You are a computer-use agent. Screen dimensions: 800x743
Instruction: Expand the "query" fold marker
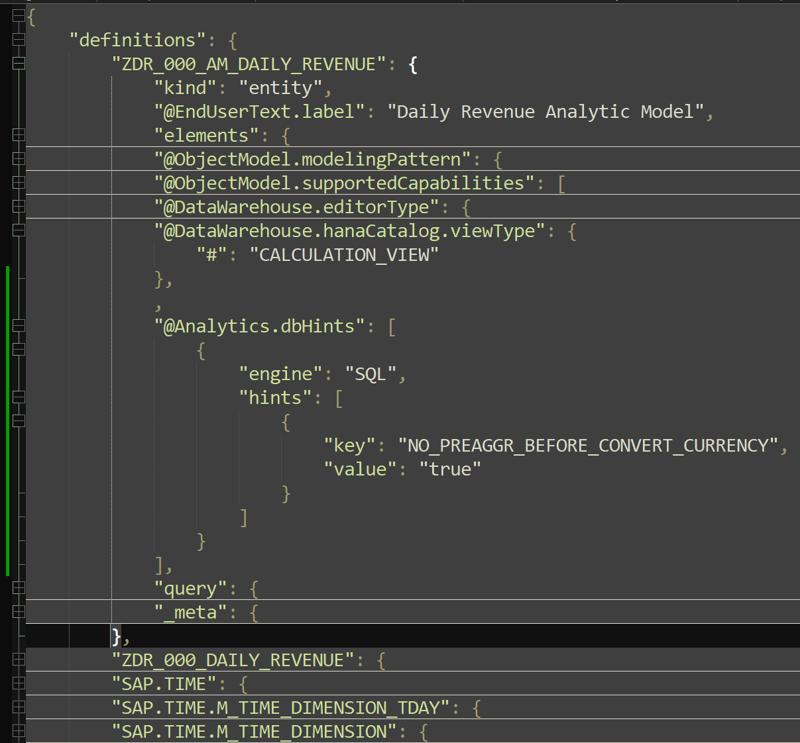click(18, 588)
